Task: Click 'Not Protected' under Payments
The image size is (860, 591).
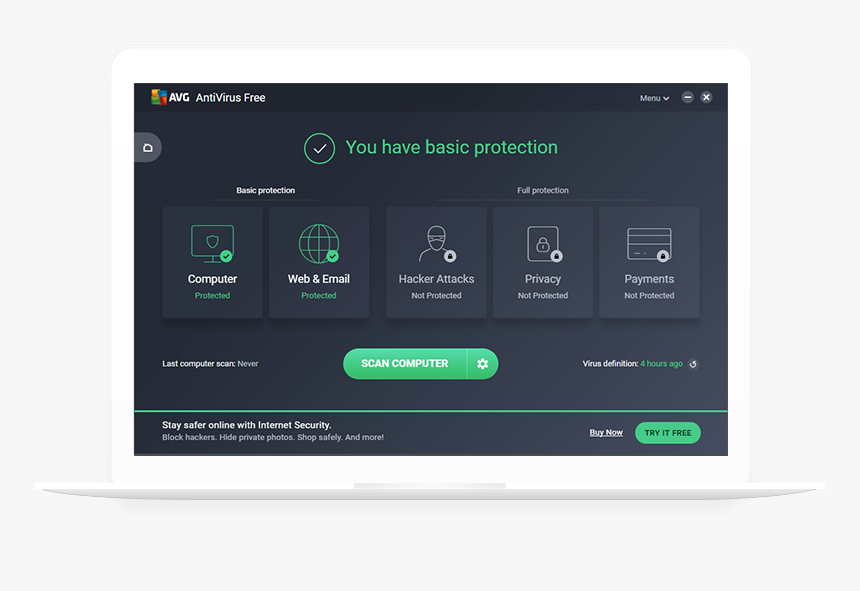Action: (649, 296)
